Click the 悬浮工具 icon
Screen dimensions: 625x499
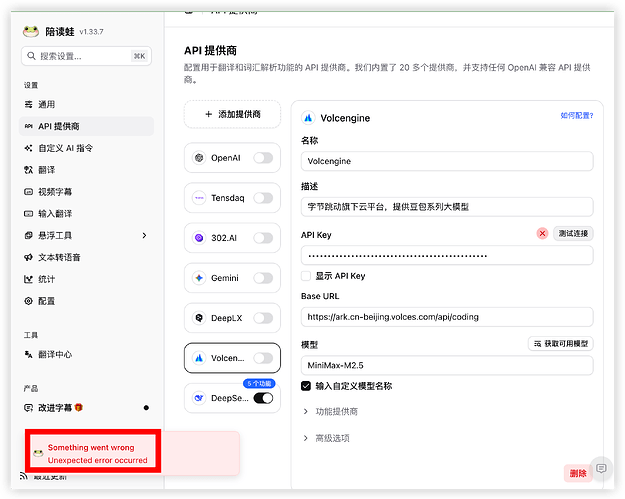[28, 236]
